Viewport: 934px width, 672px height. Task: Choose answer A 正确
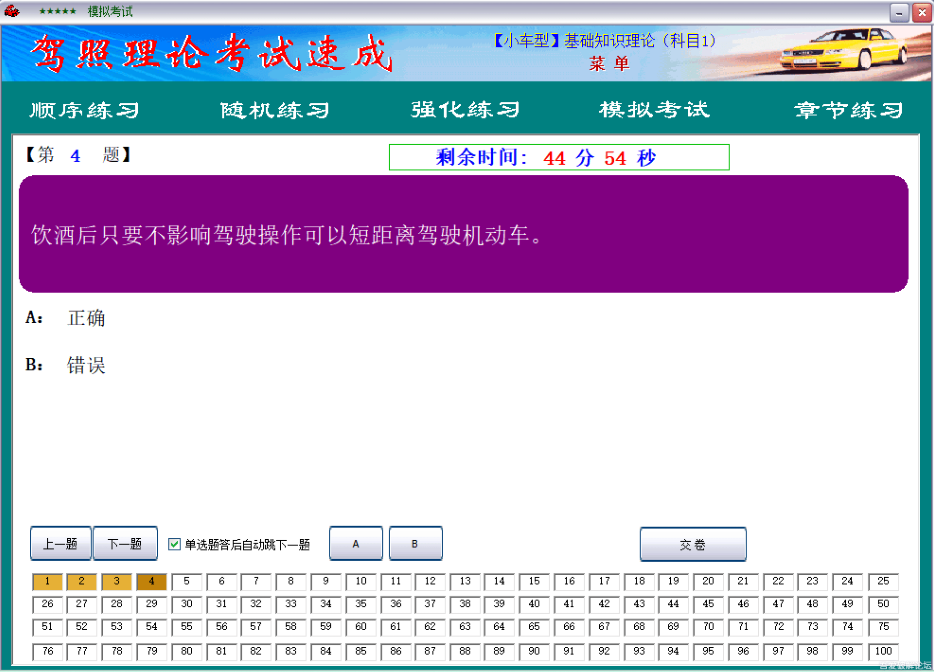356,543
